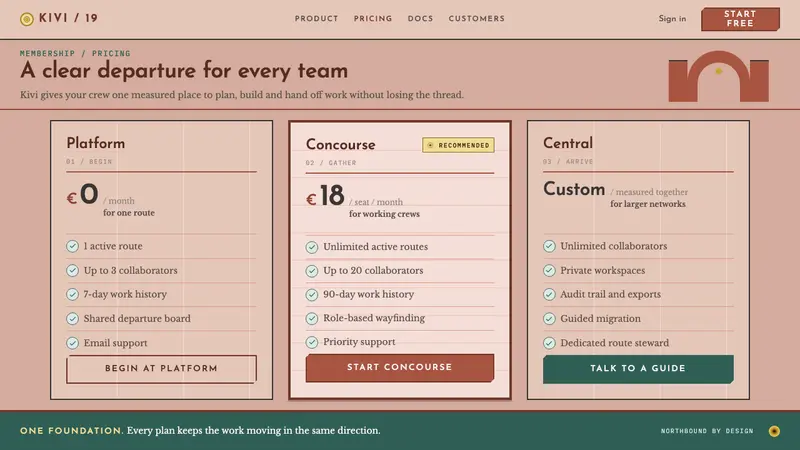This screenshot has width=800, height=450.
Task: Click the €18 price on Concourse
Action: pyautogui.click(x=326, y=196)
